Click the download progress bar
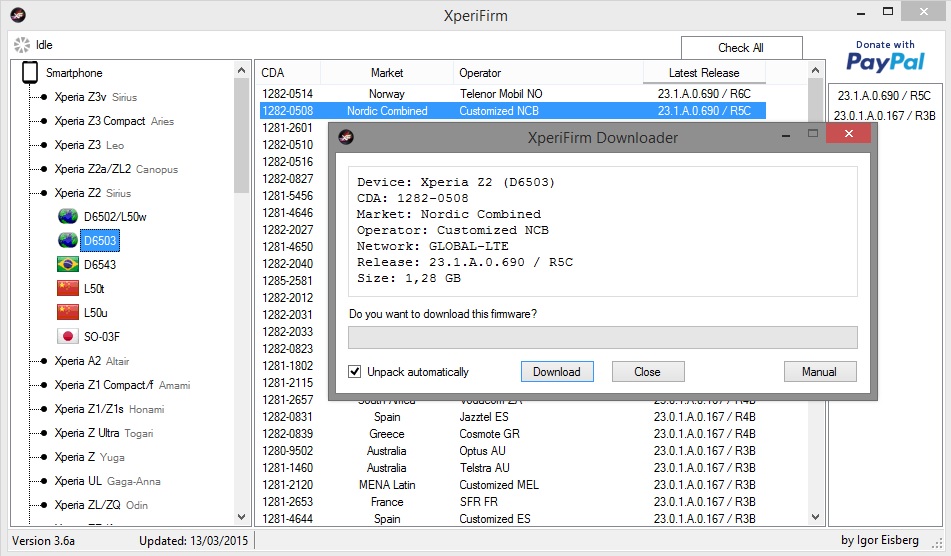This screenshot has width=951, height=556. 602,337
